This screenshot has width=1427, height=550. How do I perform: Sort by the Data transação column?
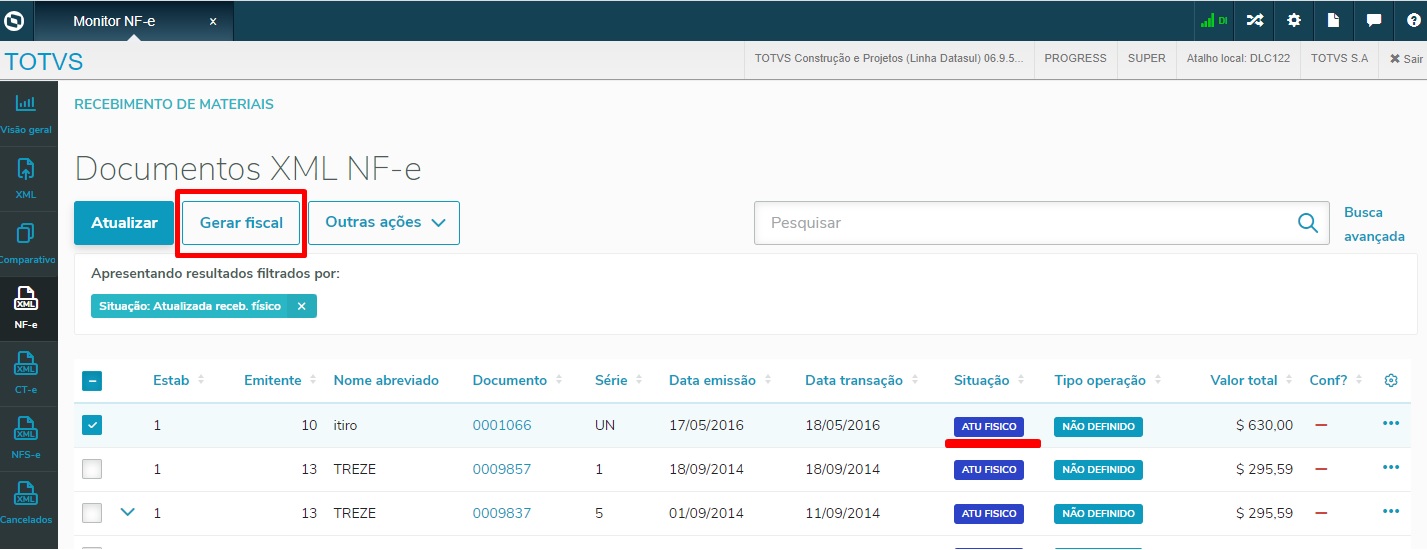pyautogui.click(x=861, y=380)
